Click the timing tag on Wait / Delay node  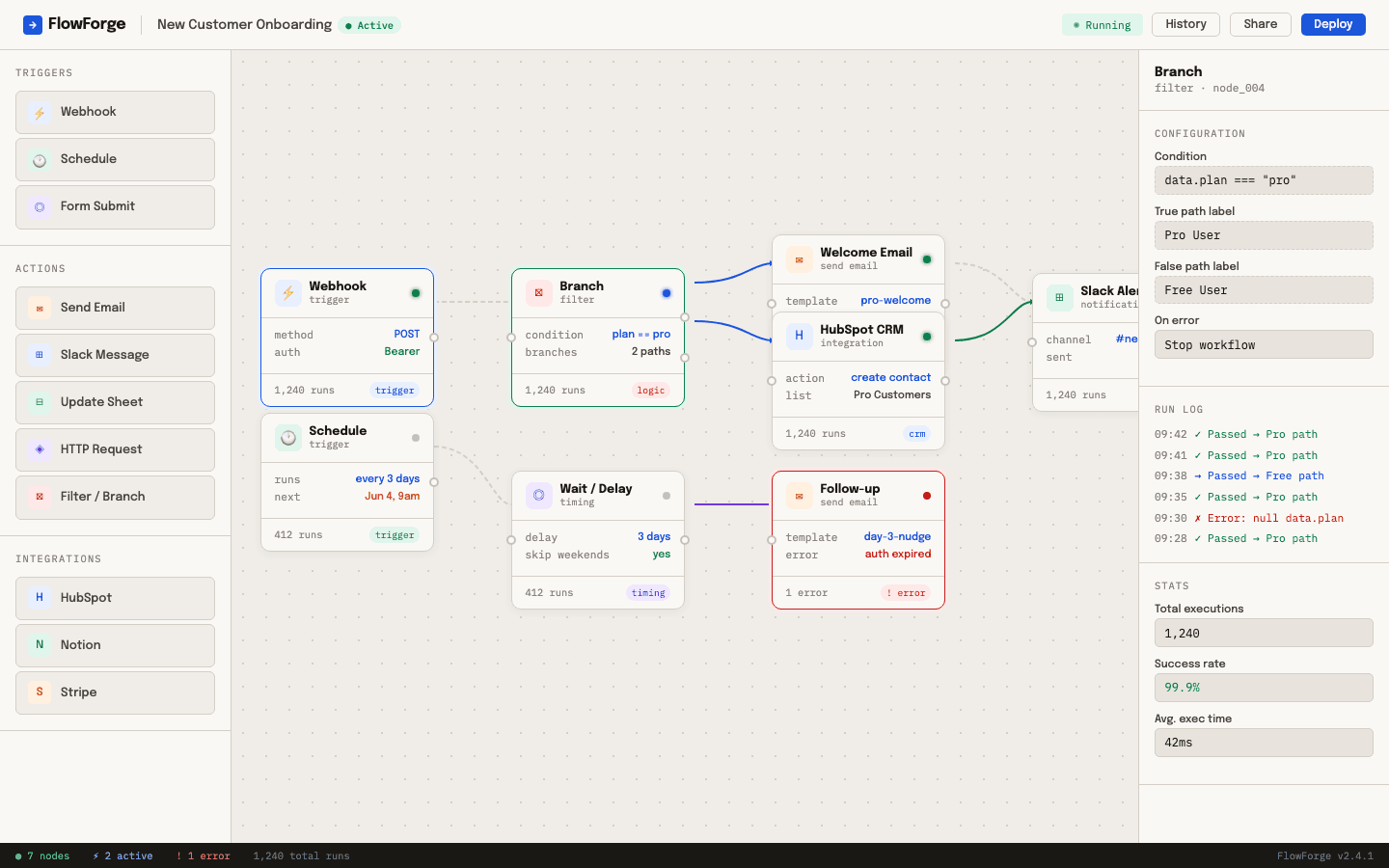pyautogui.click(x=648, y=593)
